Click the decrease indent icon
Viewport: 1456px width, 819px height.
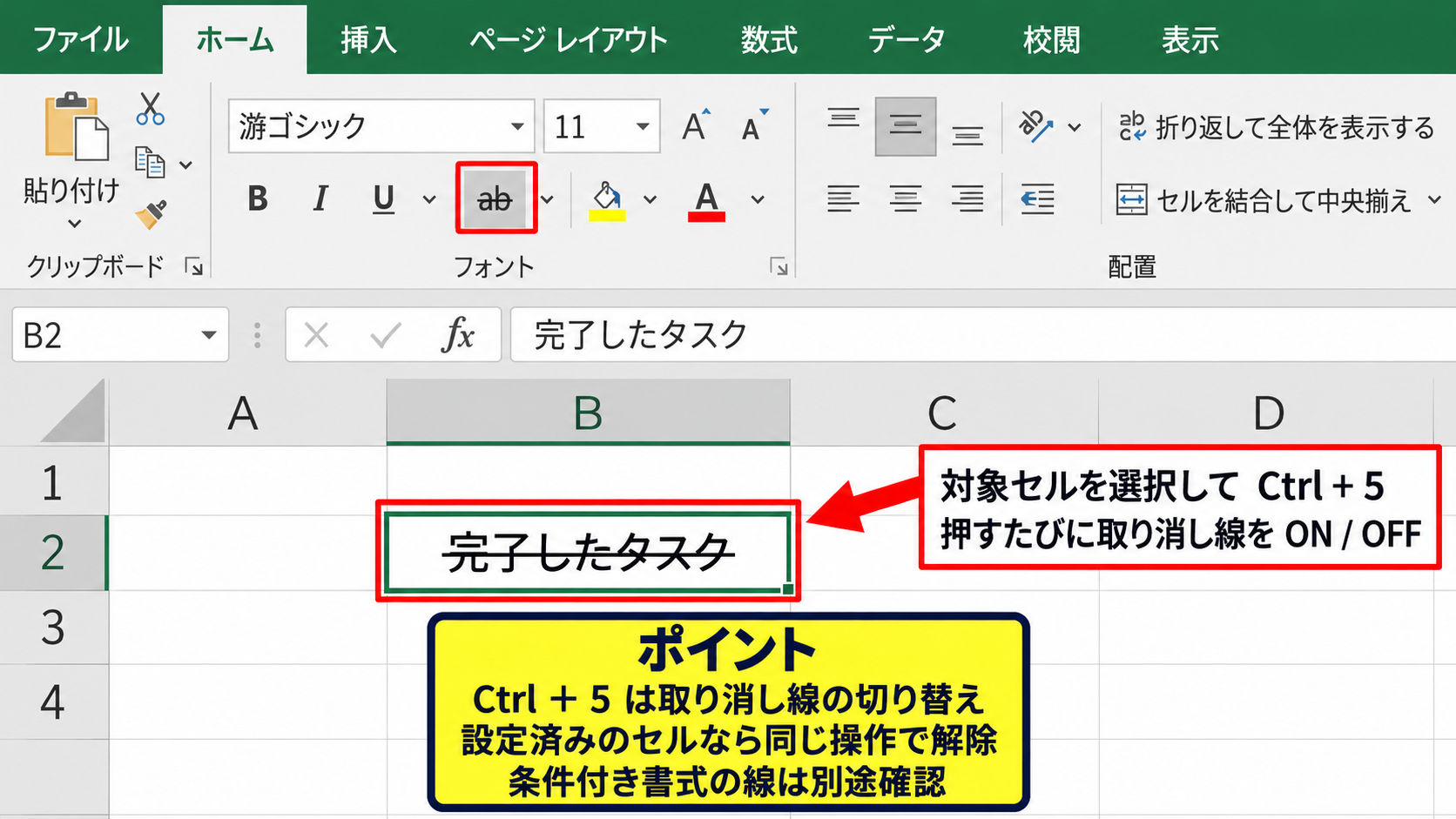click(1037, 198)
